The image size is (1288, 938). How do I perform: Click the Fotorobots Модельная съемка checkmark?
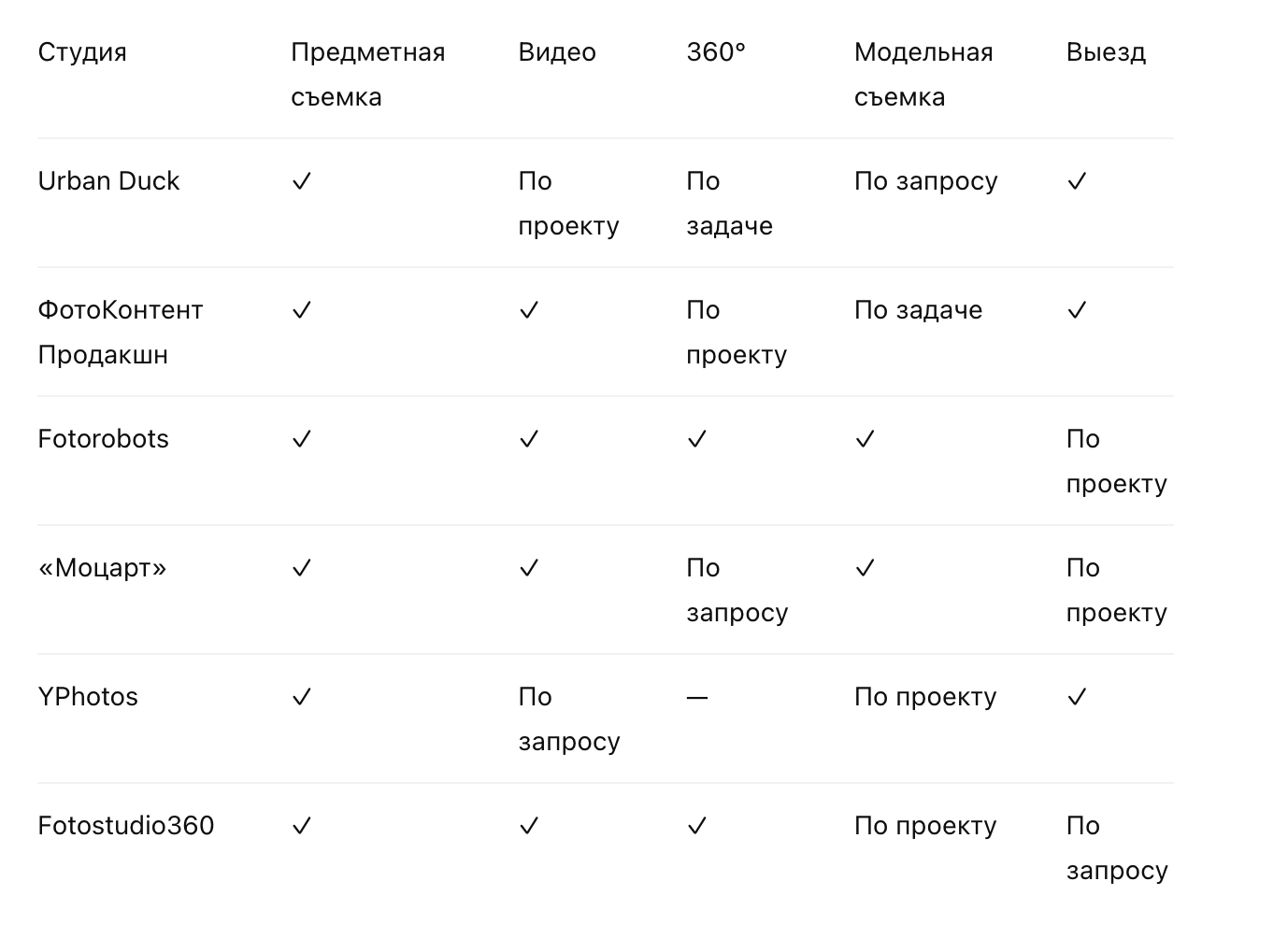pos(865,439)
